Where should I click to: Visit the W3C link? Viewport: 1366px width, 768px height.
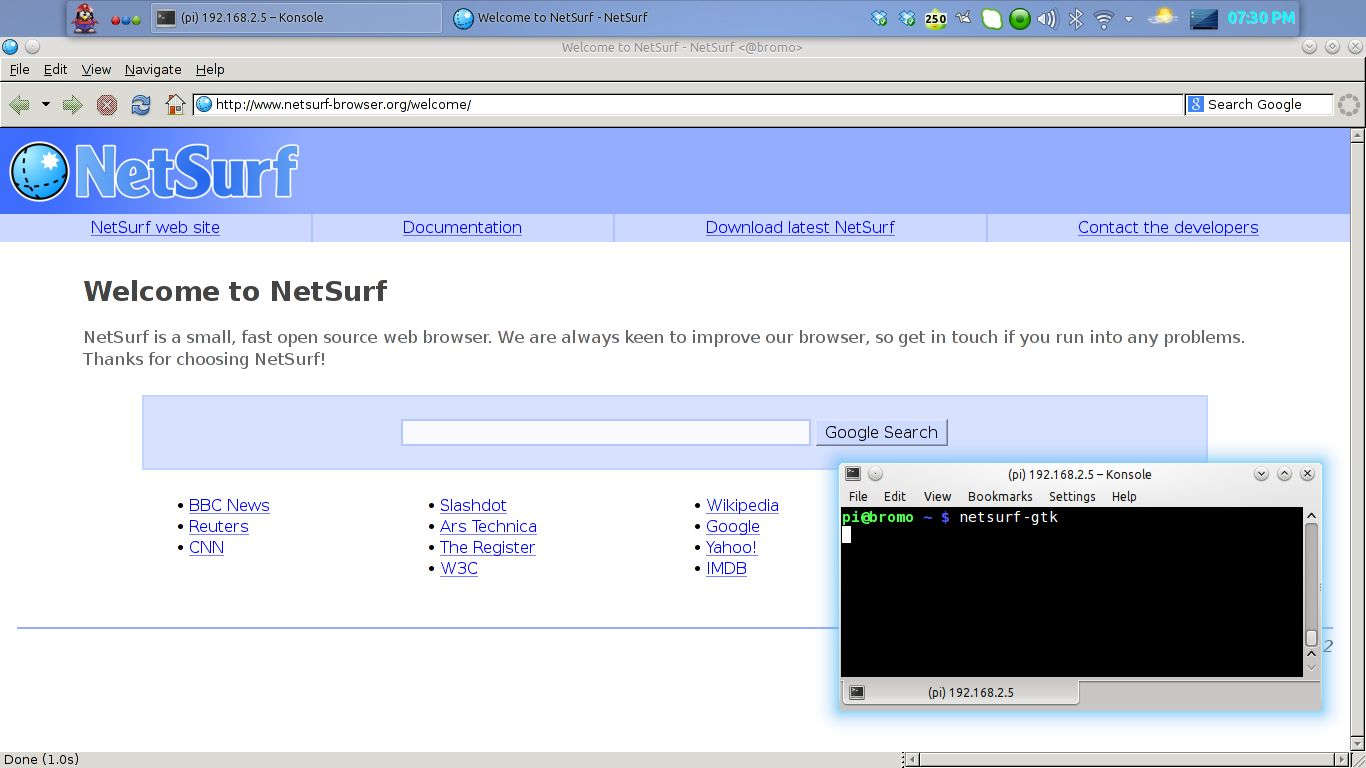pos(459,568)
